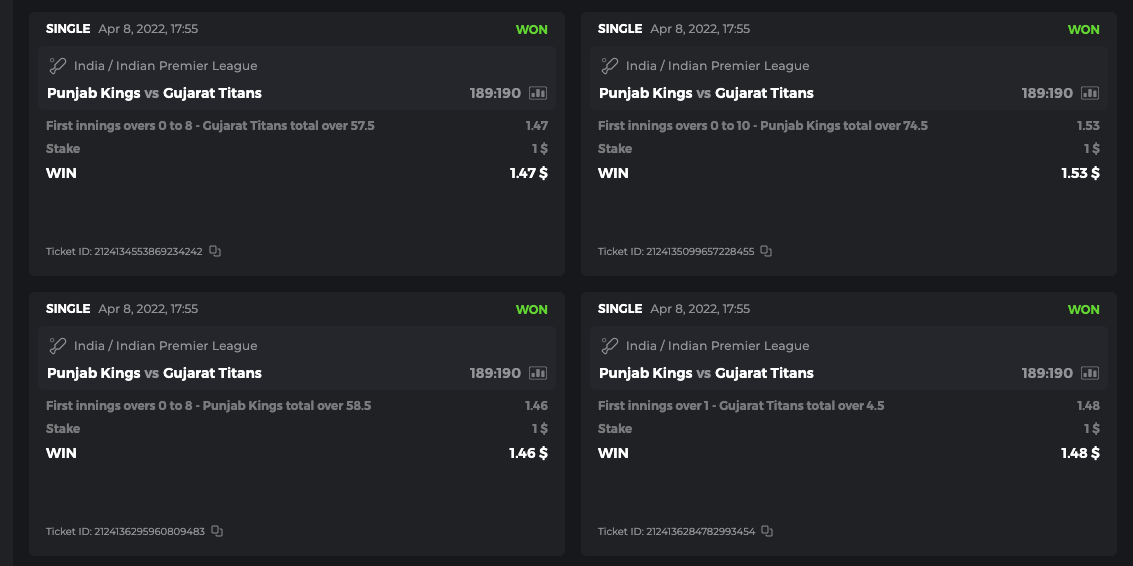Open Punjab Kings vs Gujarat Titans match in over 57.5 card
The width and height of the screenshot is (1133, 566).
pos(154,93)
